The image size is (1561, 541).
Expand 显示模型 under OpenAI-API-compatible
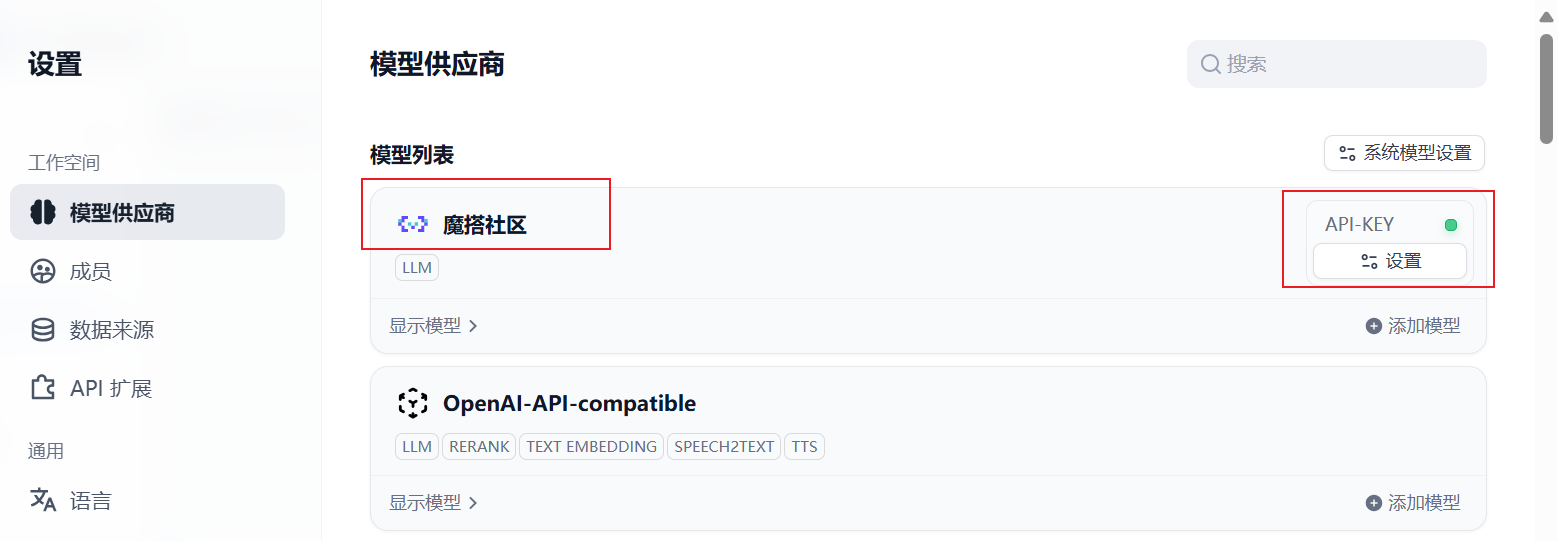(x=433, y=503)
